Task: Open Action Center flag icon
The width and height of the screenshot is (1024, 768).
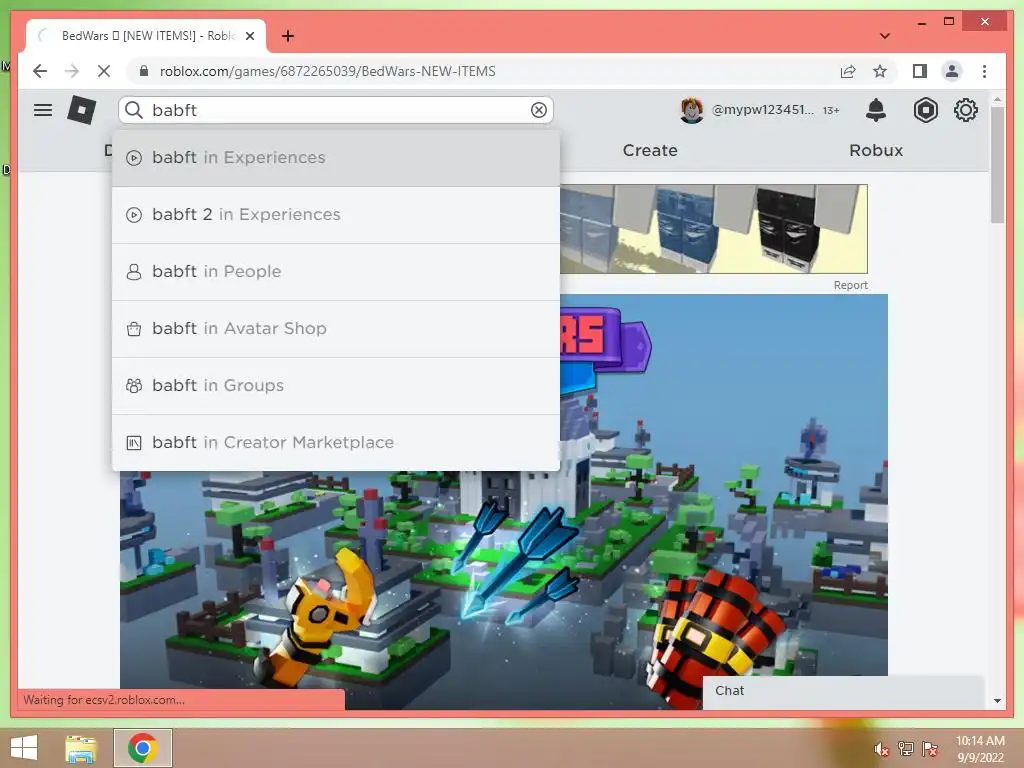Action: (930, 749)
